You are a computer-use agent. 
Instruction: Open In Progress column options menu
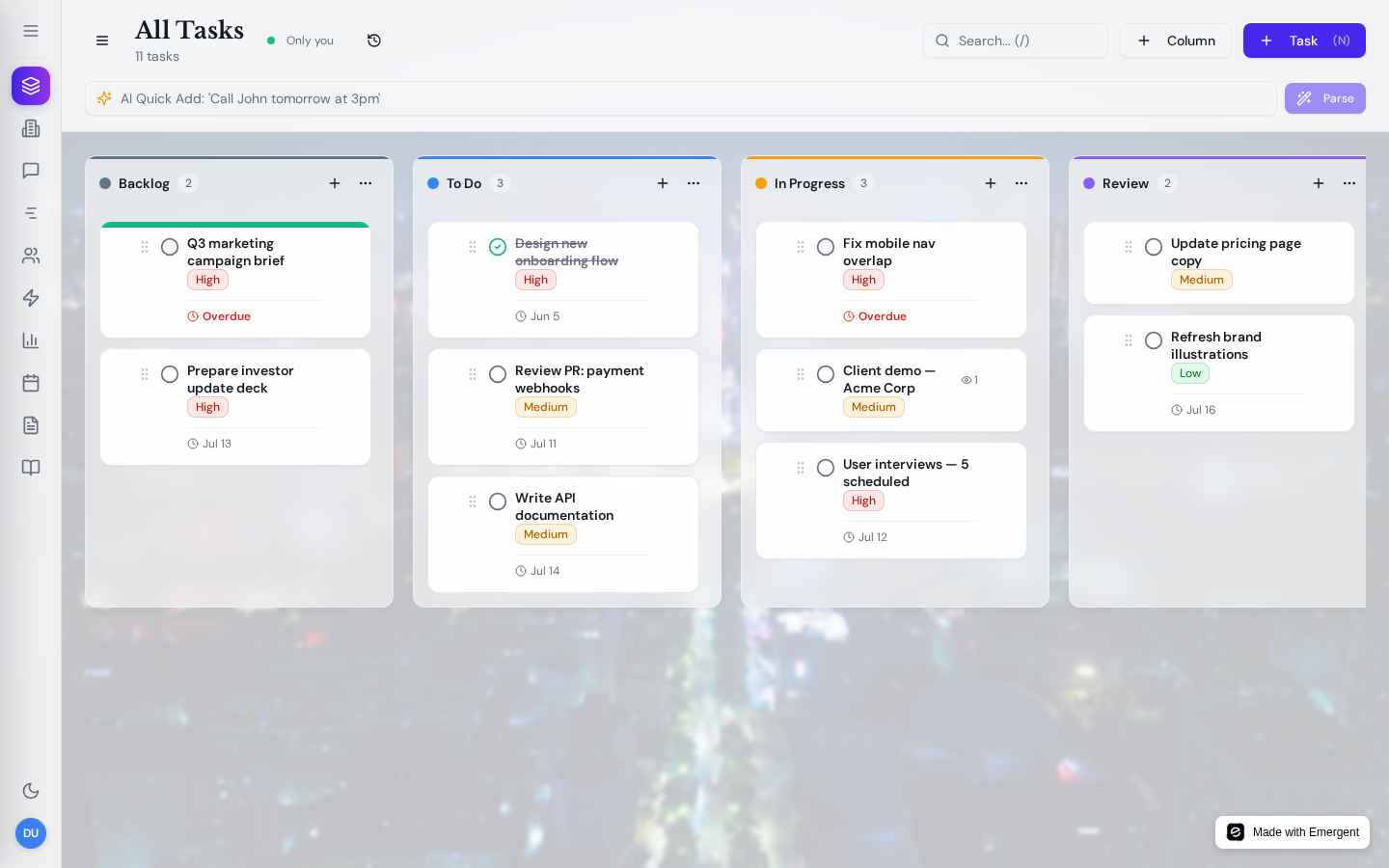(x=1021, y=183)
